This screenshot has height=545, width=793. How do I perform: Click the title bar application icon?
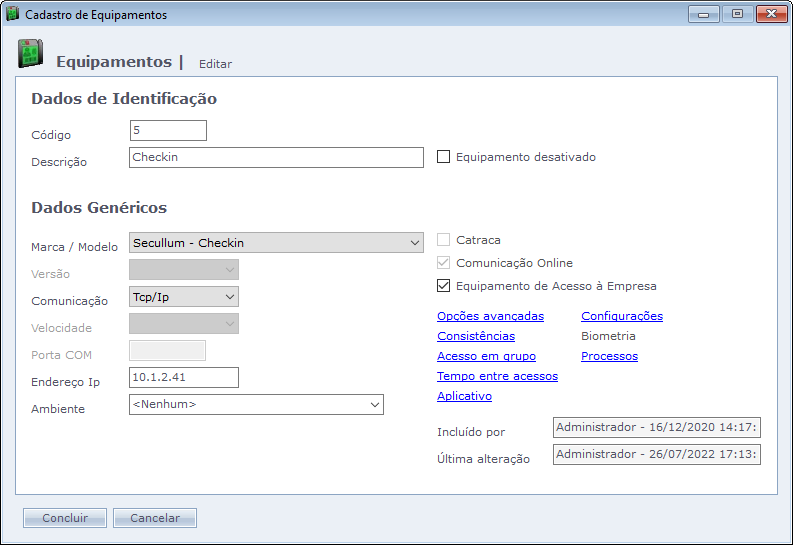(13, 15)
